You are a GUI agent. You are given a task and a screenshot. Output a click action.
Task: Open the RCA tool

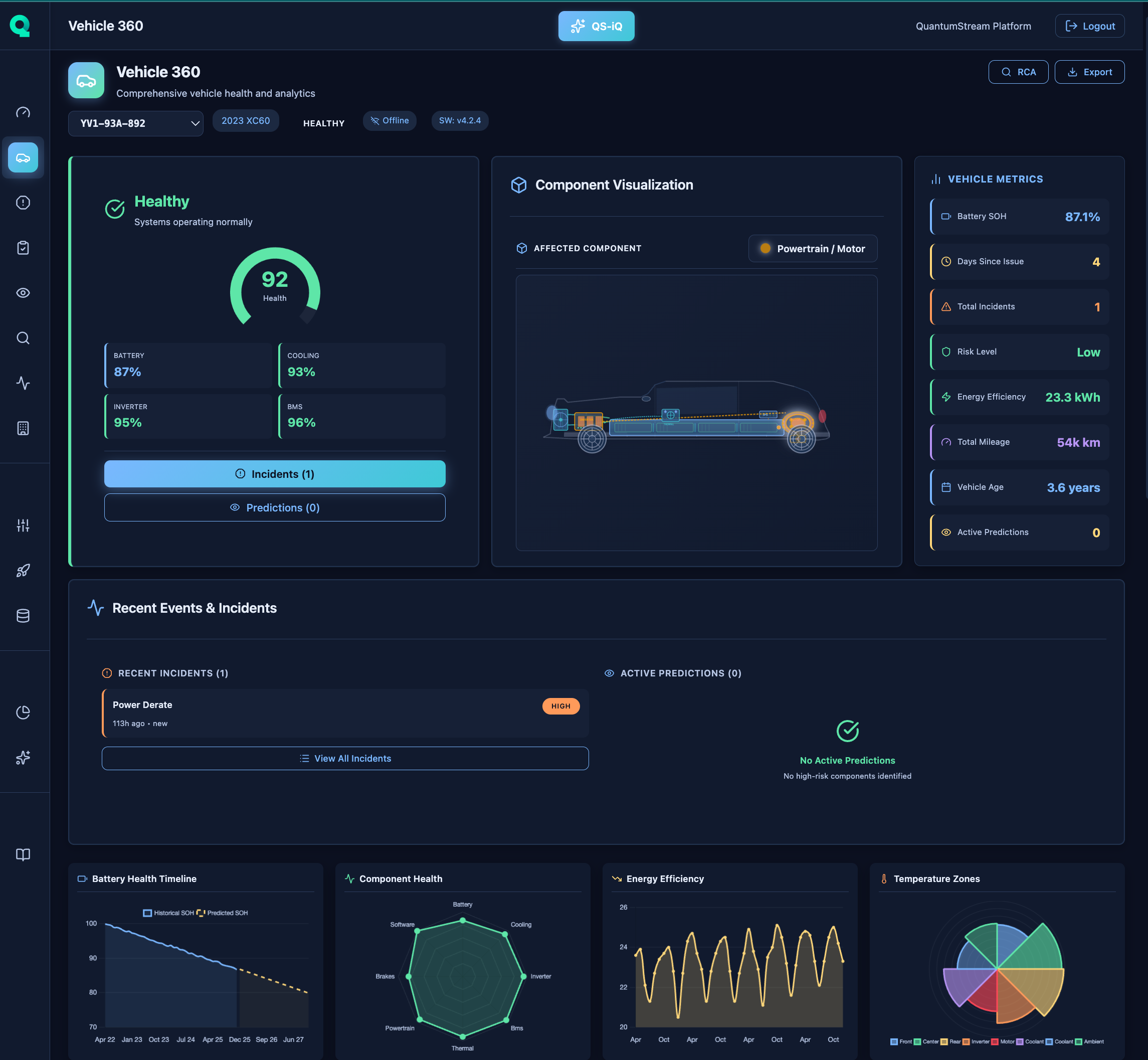pos(1018,72)
